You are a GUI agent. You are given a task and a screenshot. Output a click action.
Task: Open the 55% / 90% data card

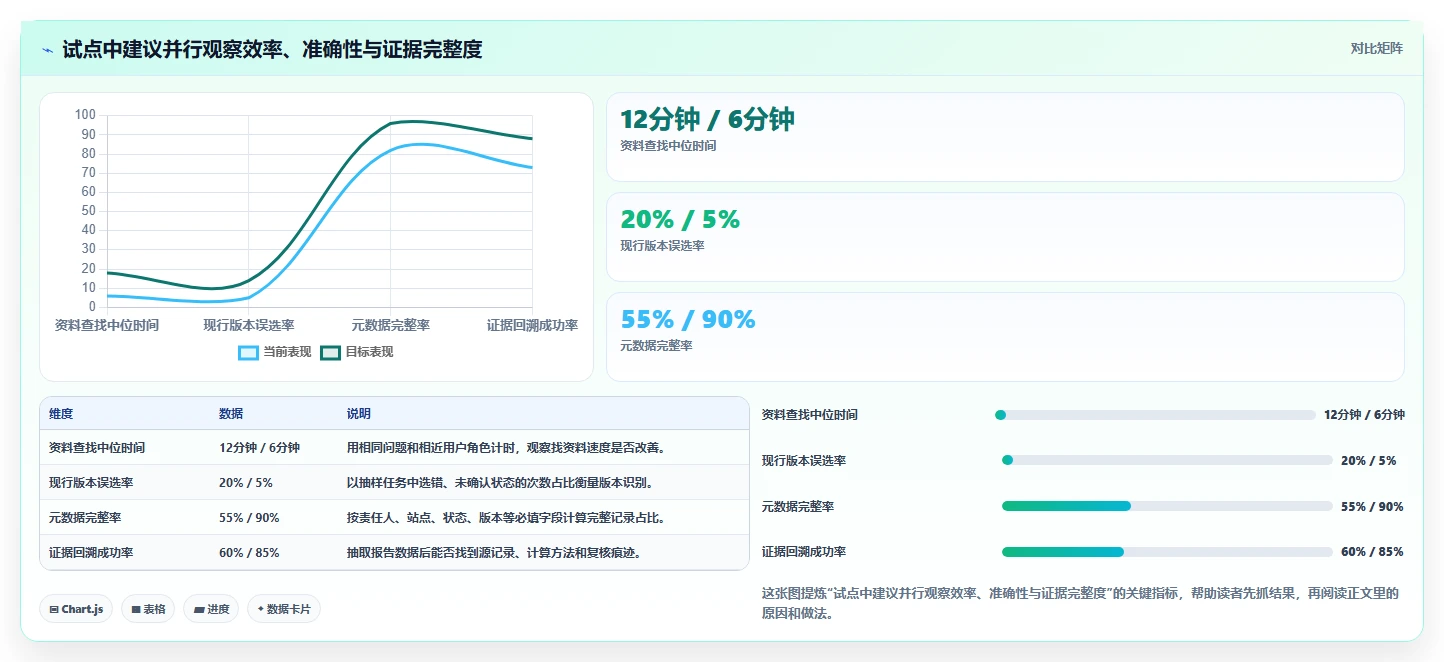[x=1005, y=337]
